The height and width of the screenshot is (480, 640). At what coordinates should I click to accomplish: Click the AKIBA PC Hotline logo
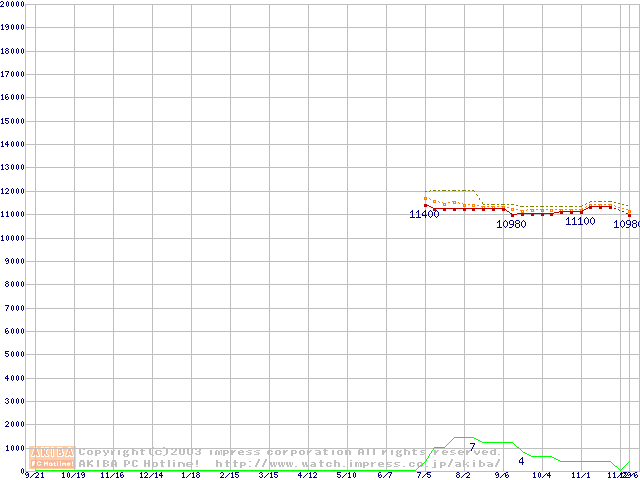click(53, 457)
